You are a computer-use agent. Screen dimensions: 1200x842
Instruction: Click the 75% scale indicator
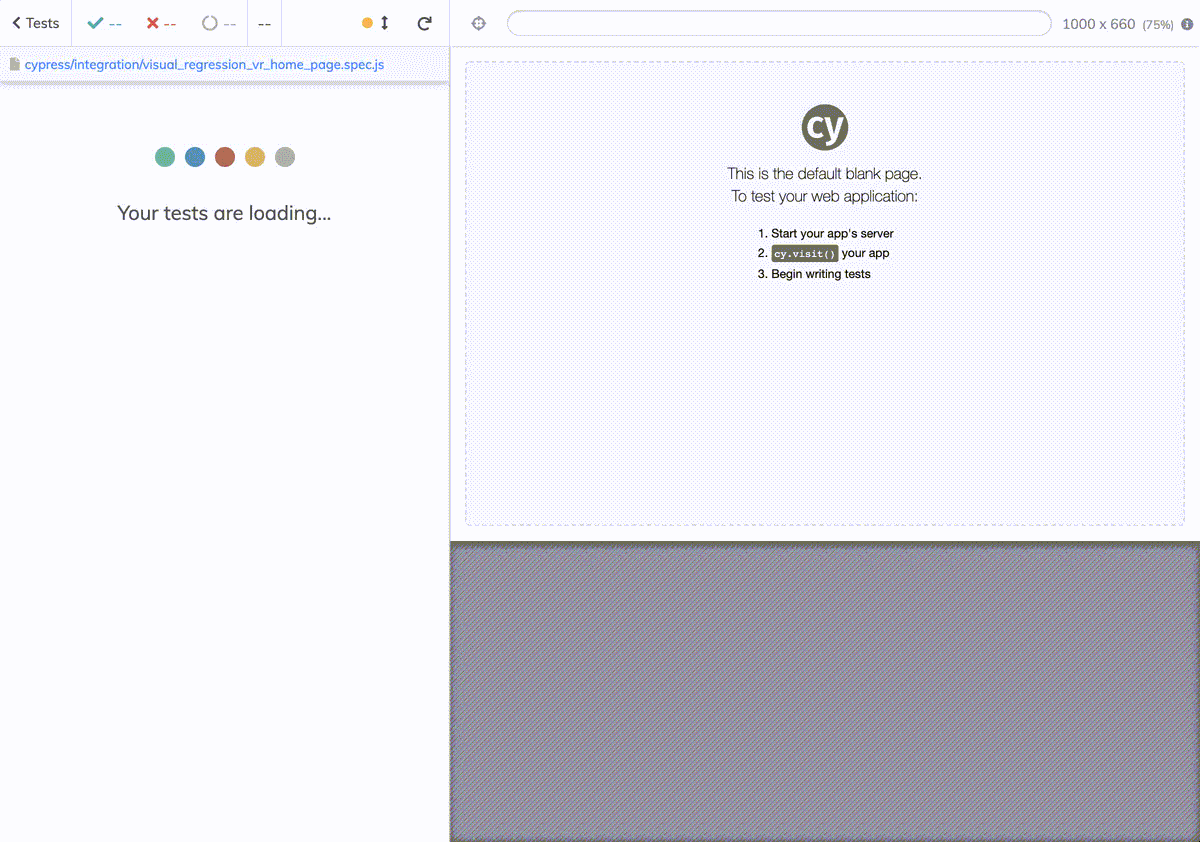(x=1158, y=25)
